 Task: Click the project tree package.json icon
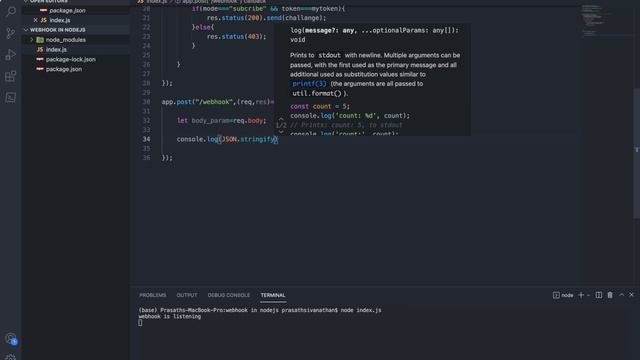(40, 69)
